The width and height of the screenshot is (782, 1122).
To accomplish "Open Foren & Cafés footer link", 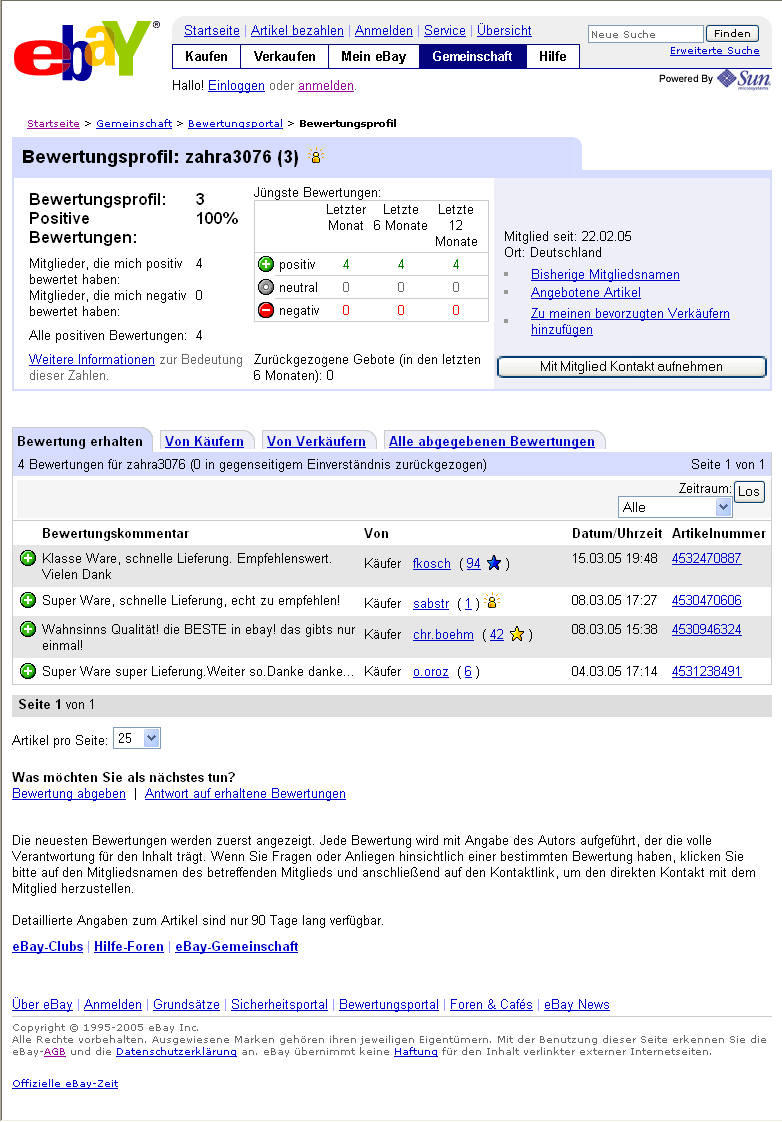I will pos(491,1005).
